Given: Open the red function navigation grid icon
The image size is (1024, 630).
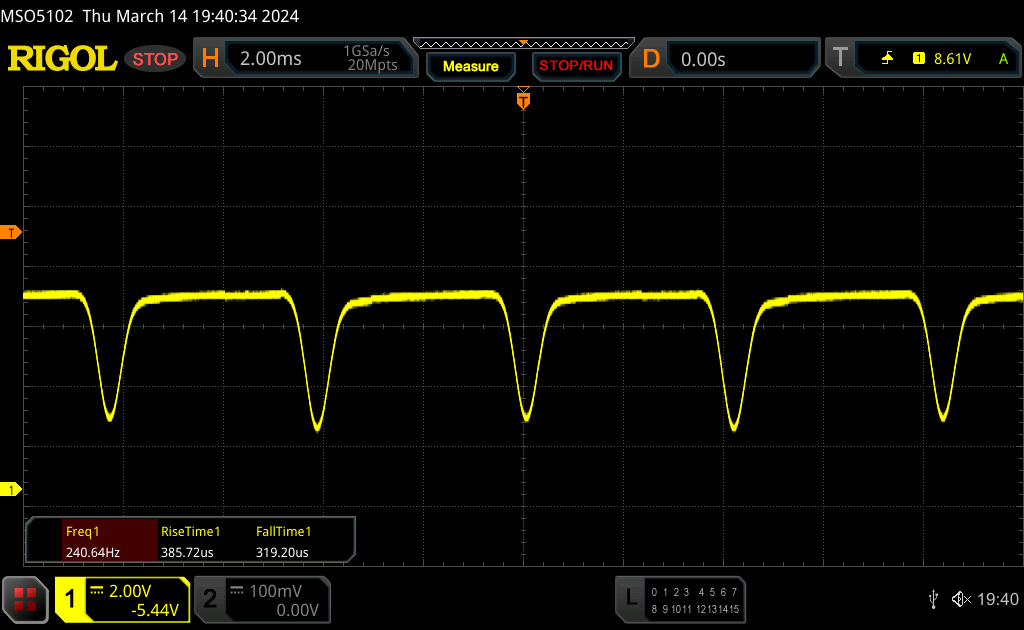Looking at the screenshot, I should (x=25, y=599).
